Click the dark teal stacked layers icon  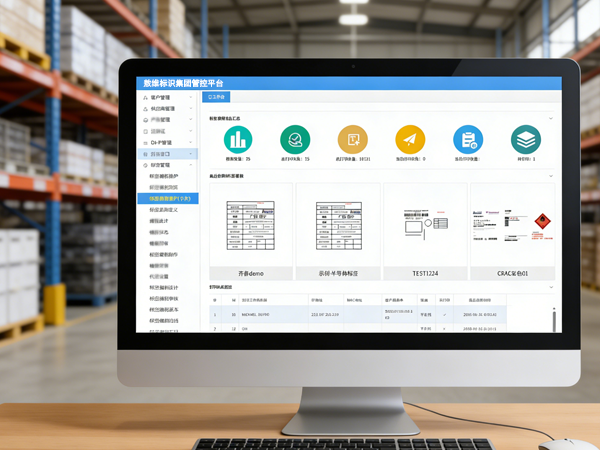tap(526, 140)
